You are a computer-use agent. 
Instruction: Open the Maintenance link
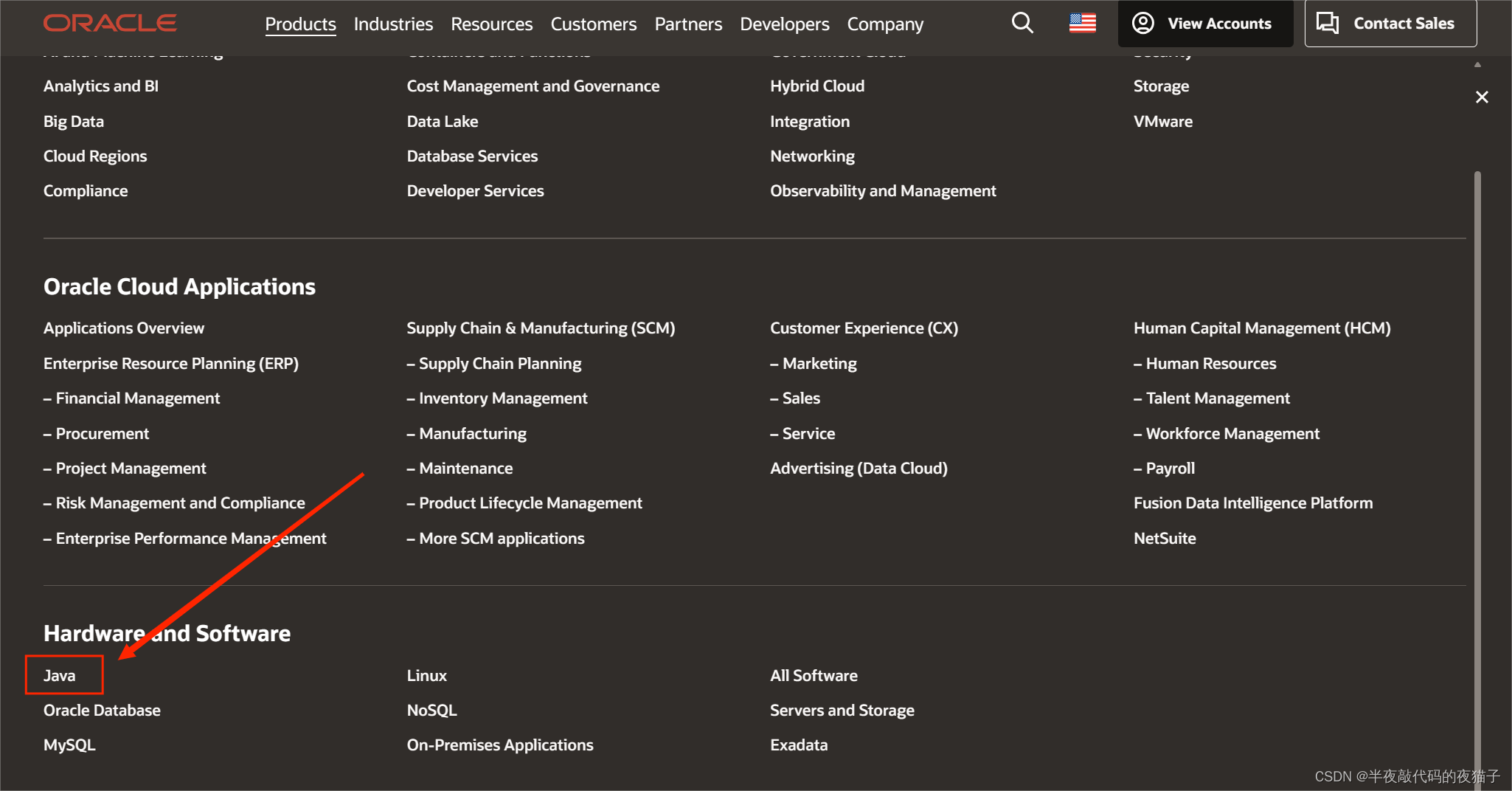460,468
